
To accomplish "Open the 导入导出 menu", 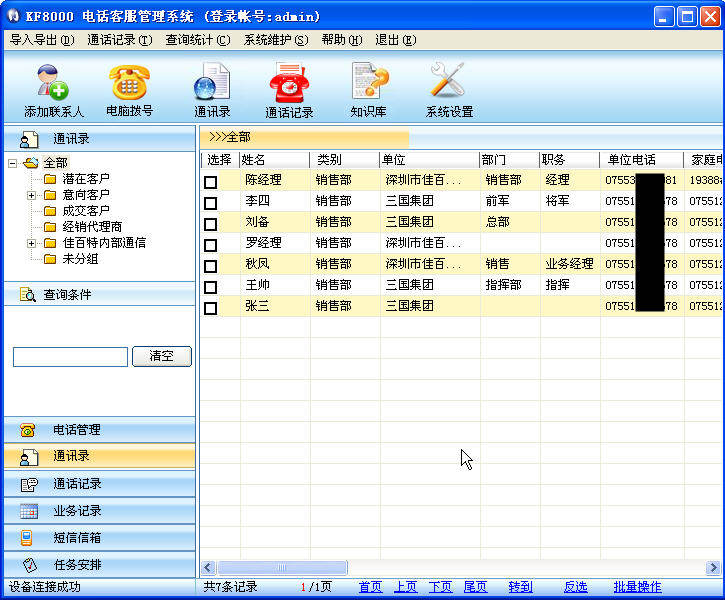I will [x=42, y=40].
